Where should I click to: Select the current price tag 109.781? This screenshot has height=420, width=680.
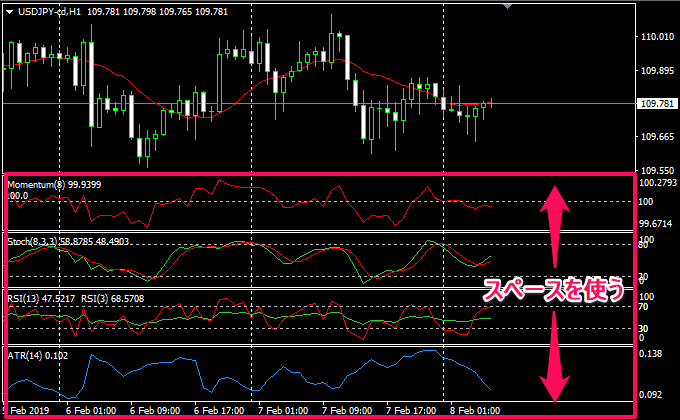[x=656, y=104]
